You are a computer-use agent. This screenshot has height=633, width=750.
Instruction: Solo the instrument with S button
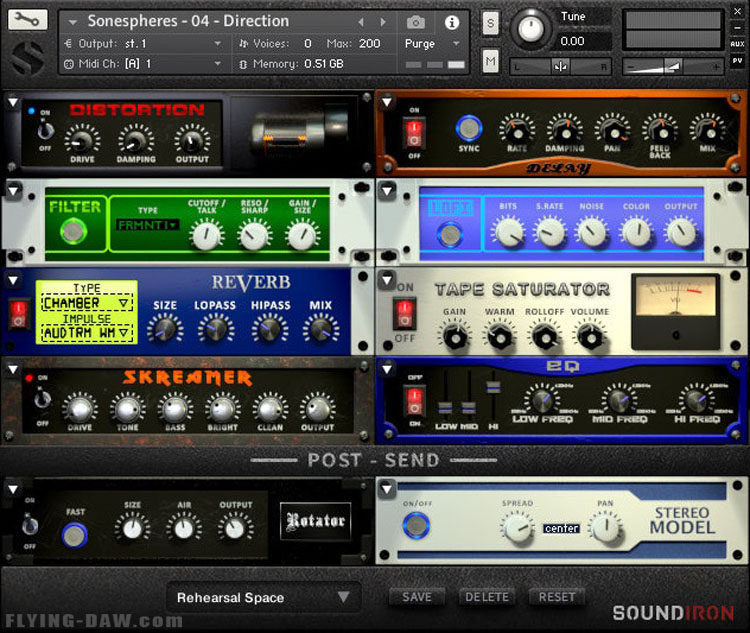click(490, 22)
